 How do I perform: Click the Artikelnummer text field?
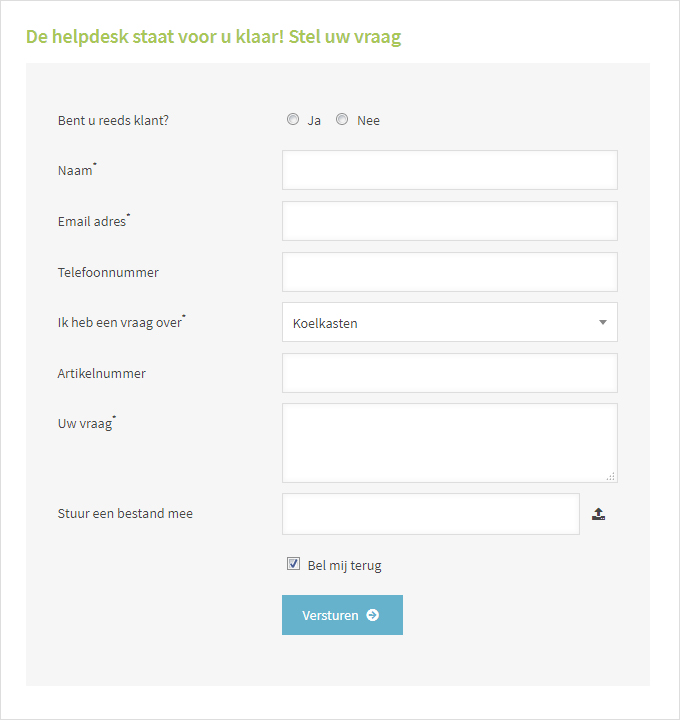coord(450,373)
